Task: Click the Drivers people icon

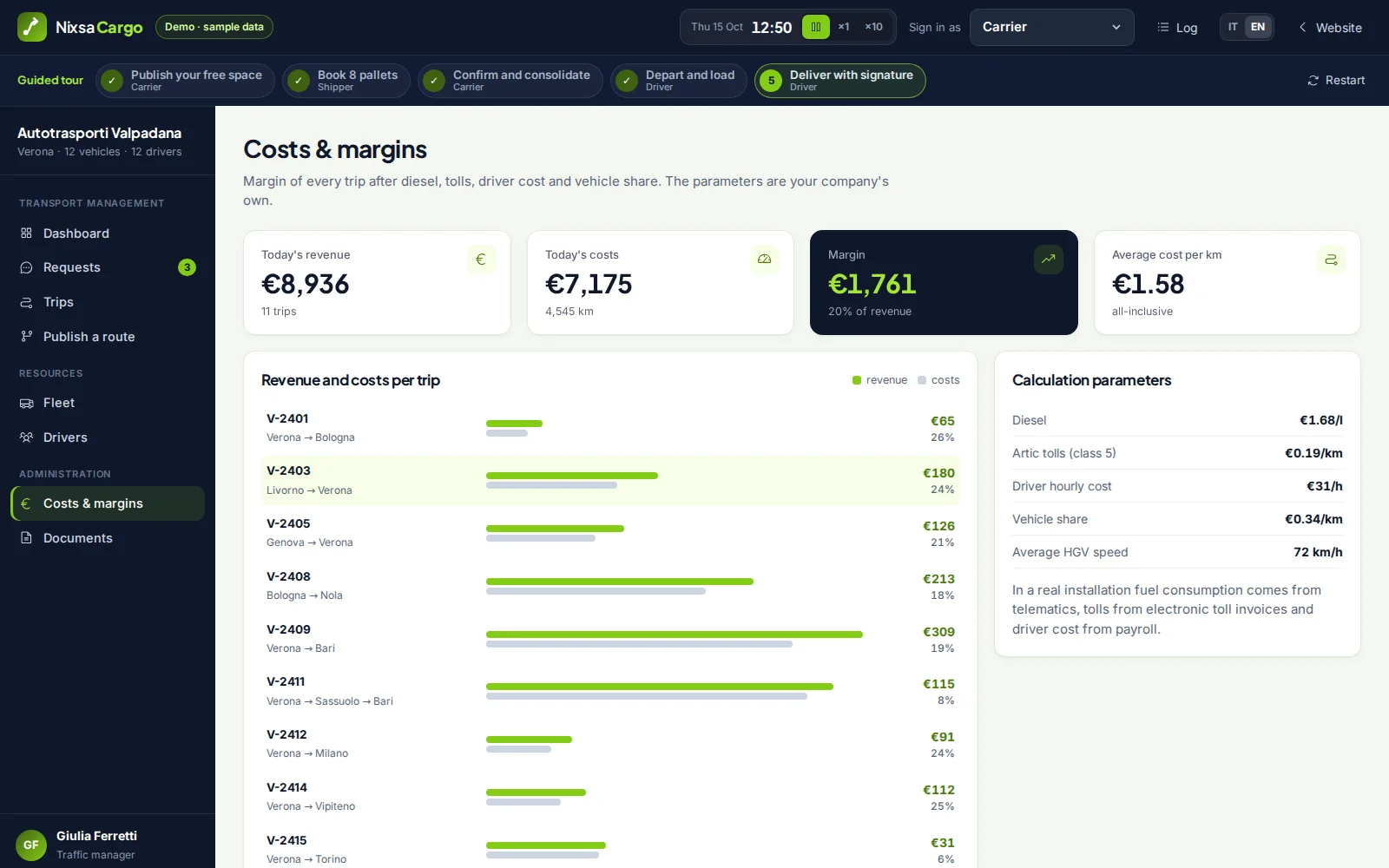Action: pyautogui.click(x=26, y=437)
